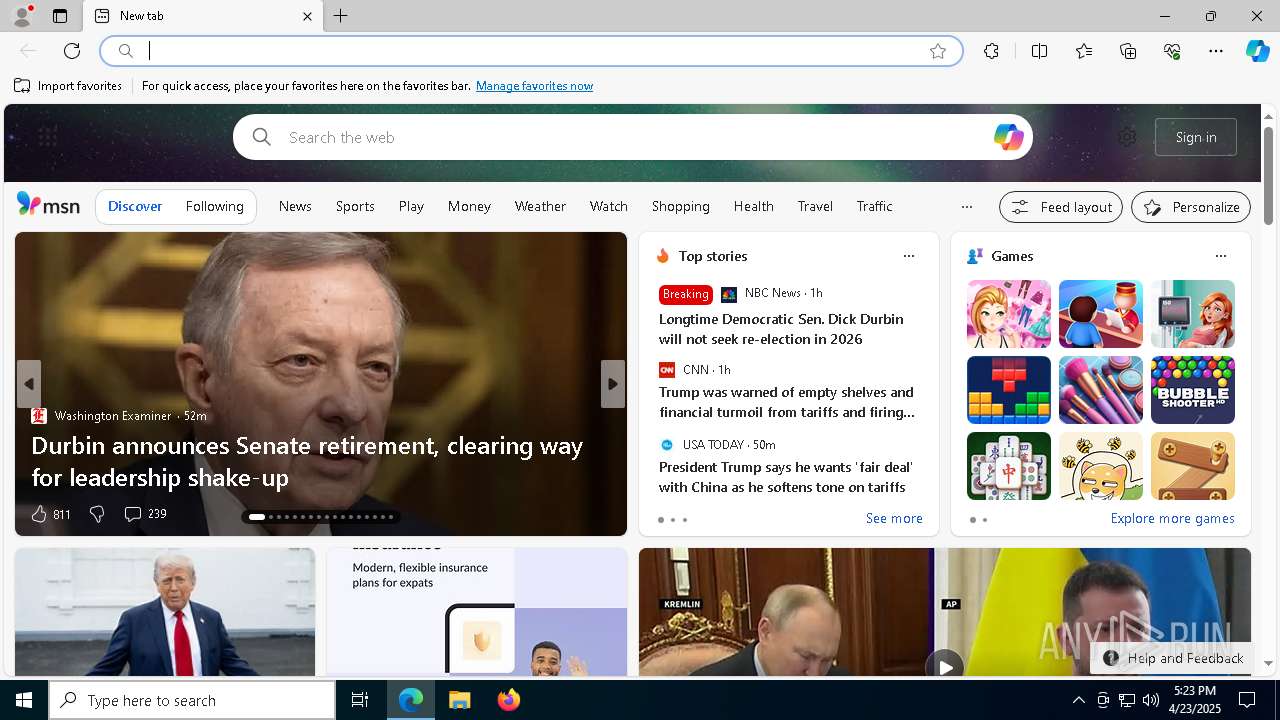Open the page settings gear icon
Screen dimensions: 1280x720
(x=1127, y=137)
